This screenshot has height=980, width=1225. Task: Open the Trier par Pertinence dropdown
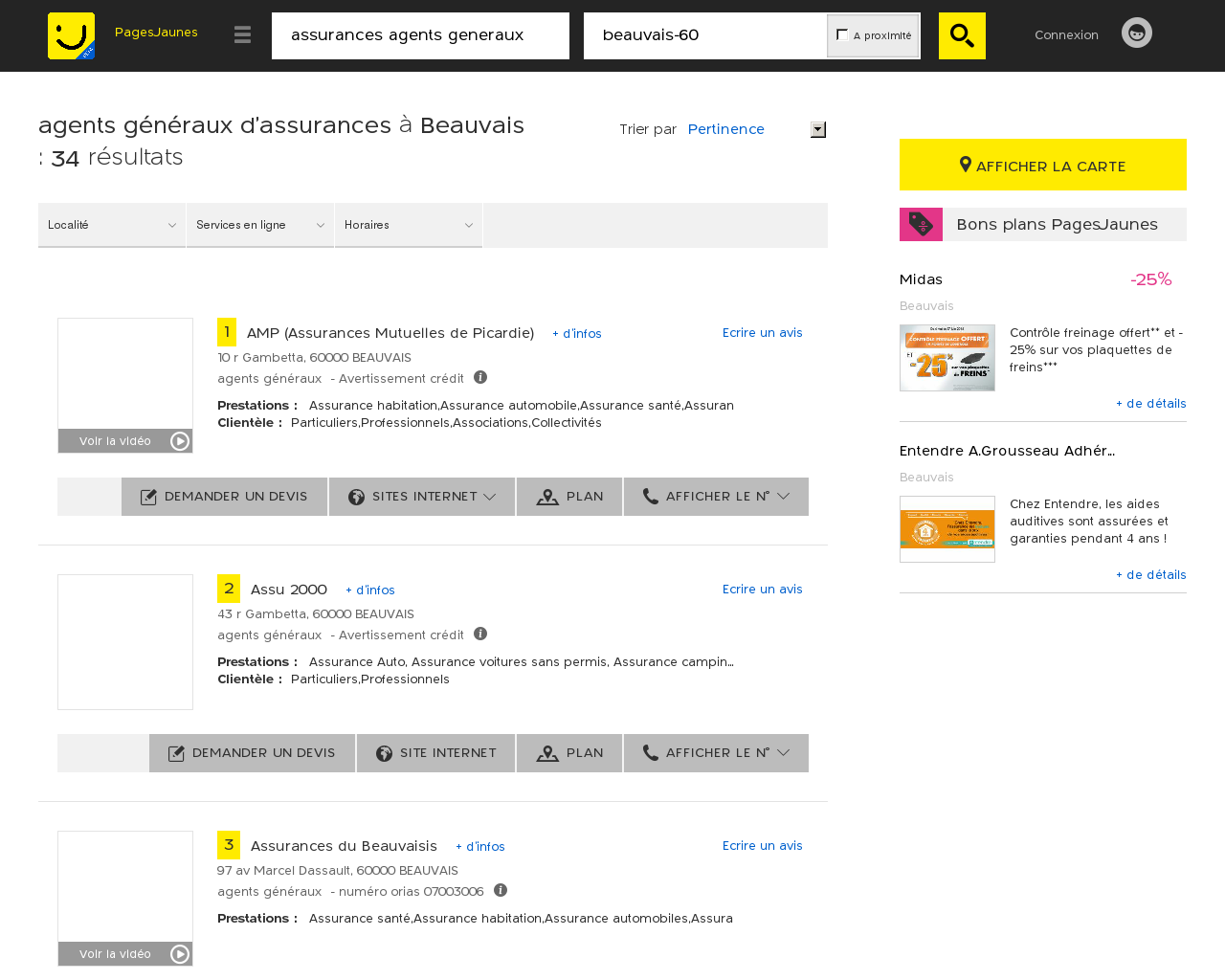pos(756,129)
